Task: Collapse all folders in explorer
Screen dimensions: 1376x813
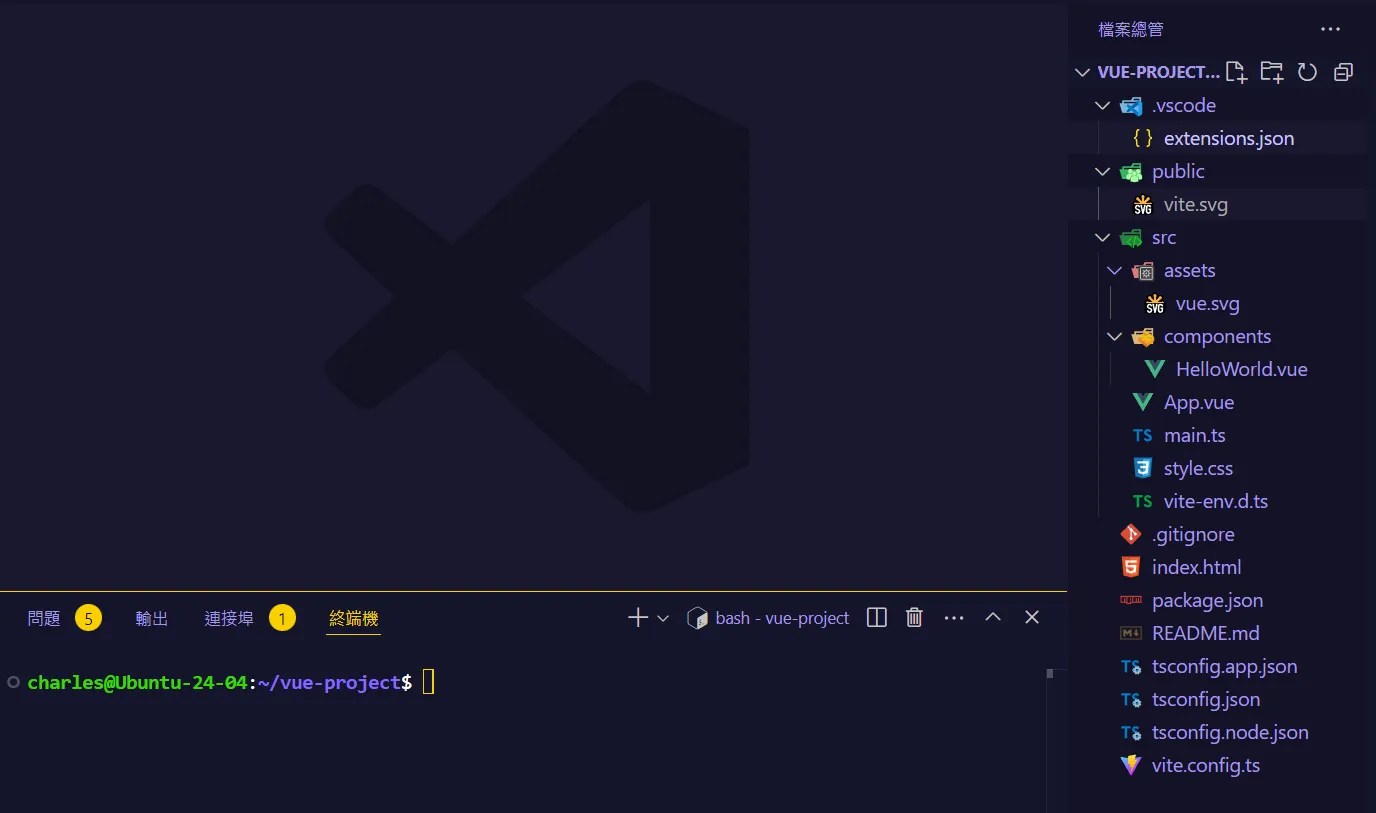Action: (x=1343, y=72)
